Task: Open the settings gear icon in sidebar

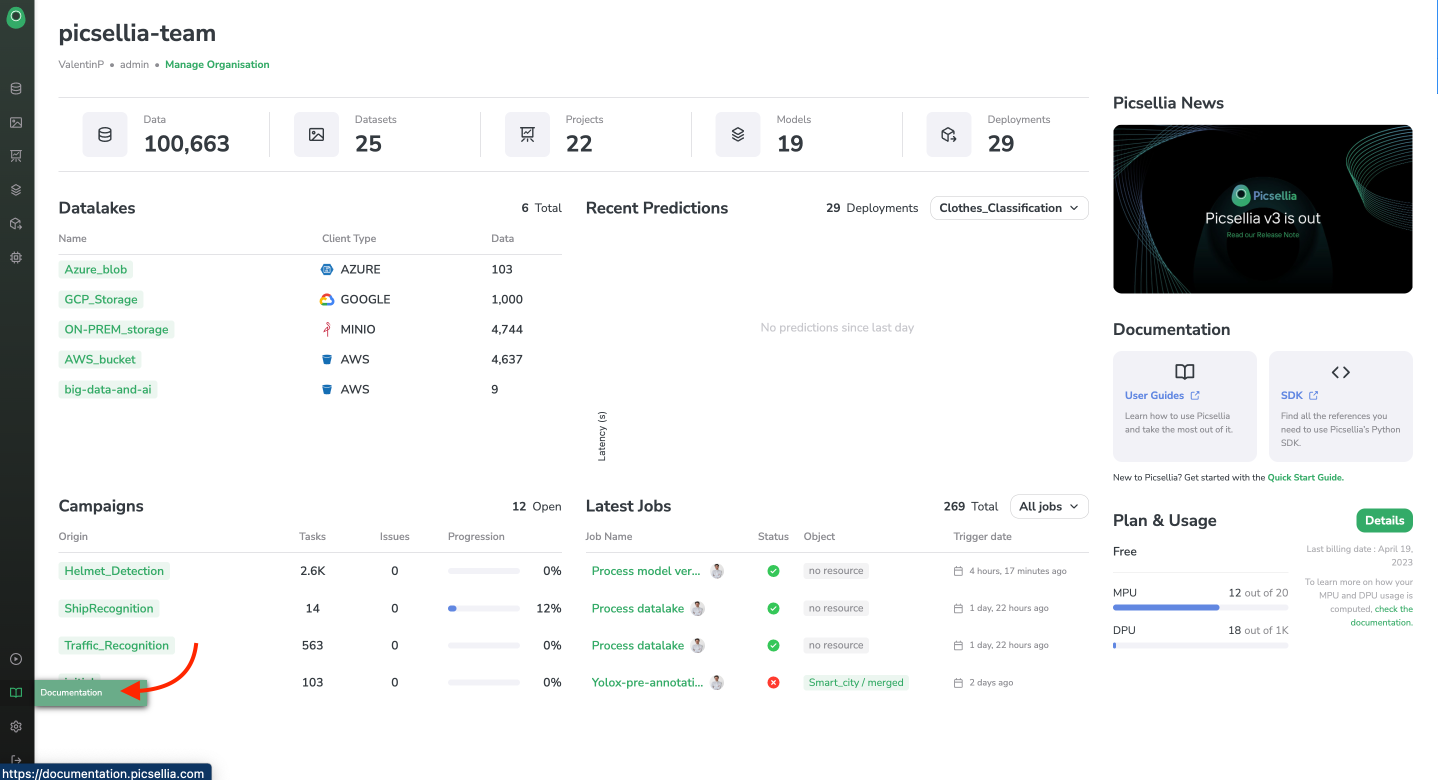Action: tap(16, 726)
